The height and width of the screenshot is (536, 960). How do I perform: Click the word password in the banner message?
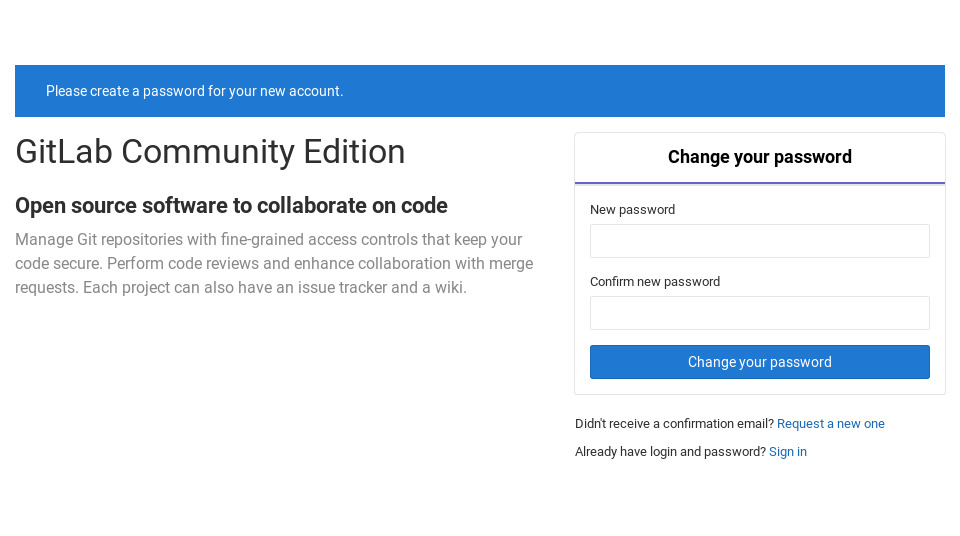[x=174, y=91]
